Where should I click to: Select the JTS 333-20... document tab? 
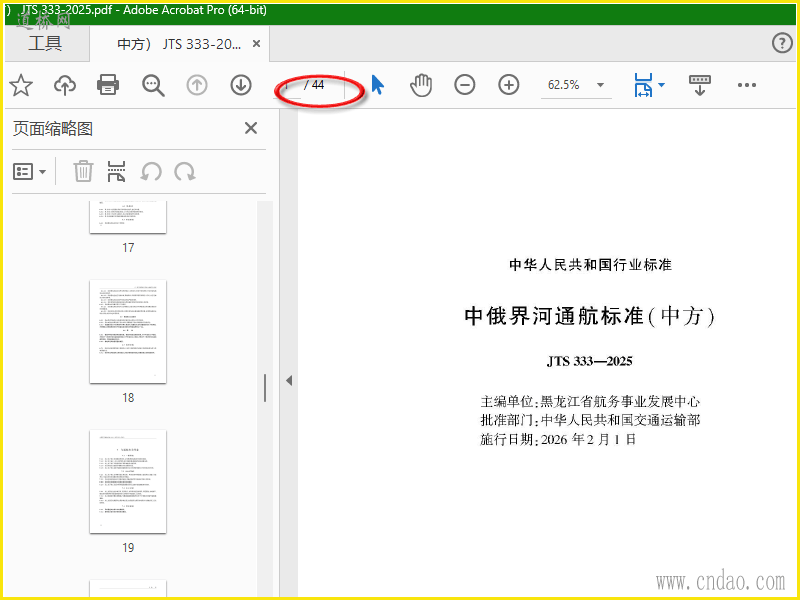[179, 44]
